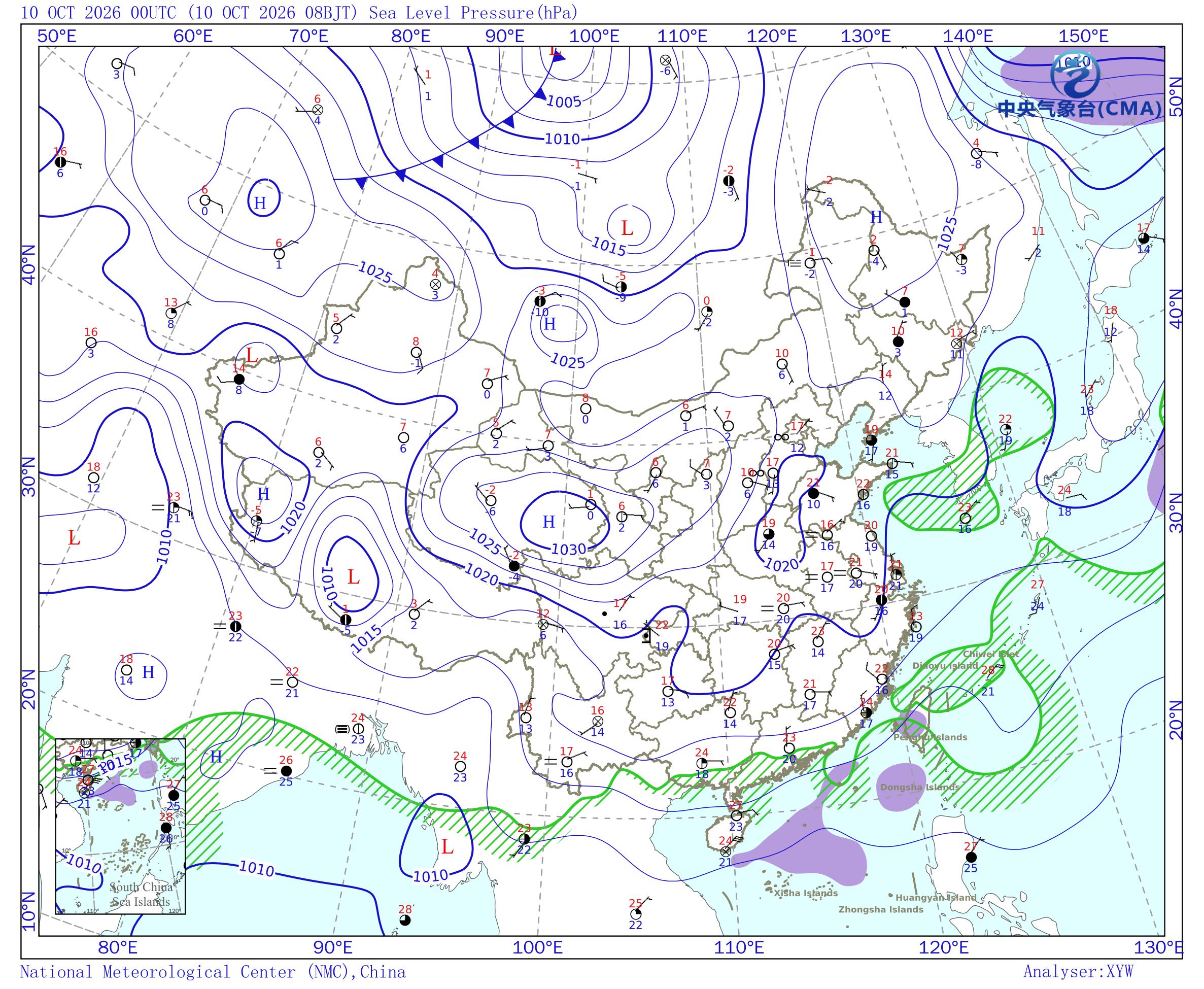Click the 'Xisha Islands' label

point(806,893)
